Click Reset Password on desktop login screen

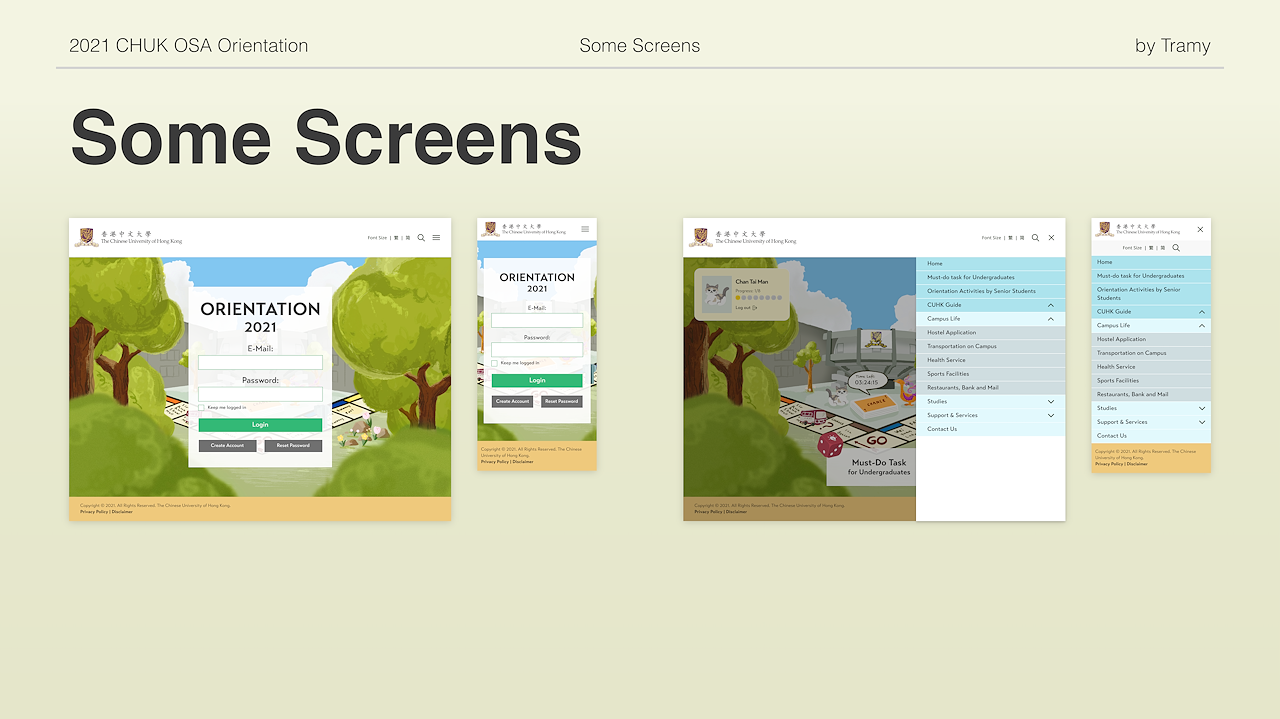293,445
